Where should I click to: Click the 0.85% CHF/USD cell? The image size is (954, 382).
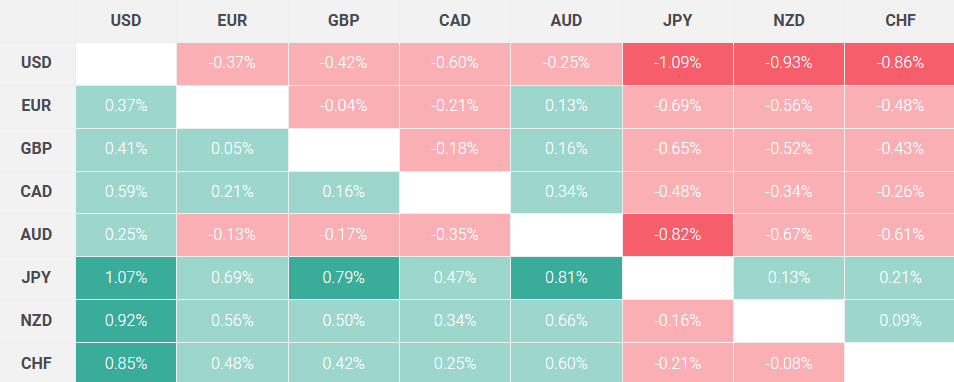pyautogui.click(x=126, y=363)
